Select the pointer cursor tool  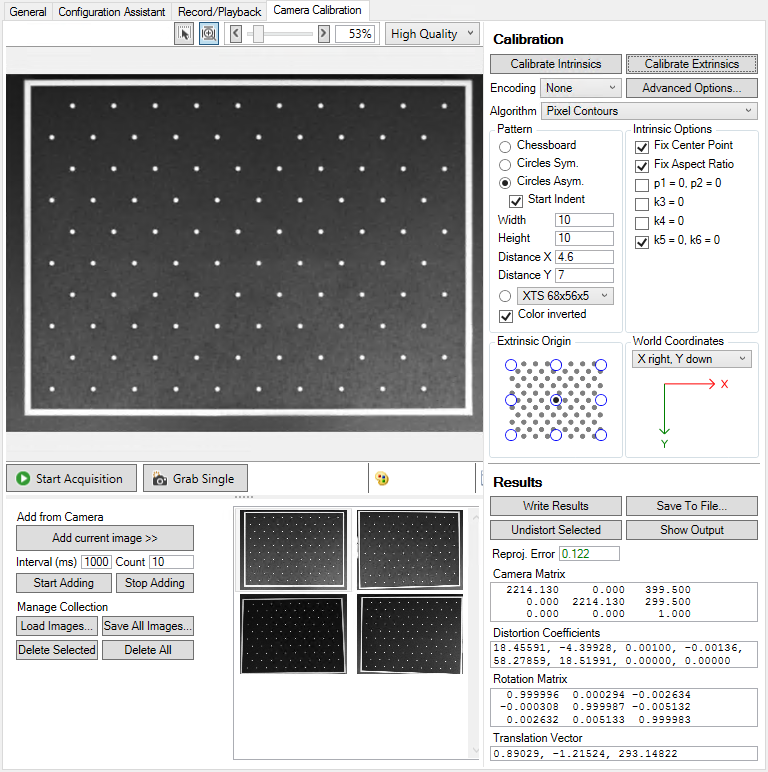coord(184,34)
